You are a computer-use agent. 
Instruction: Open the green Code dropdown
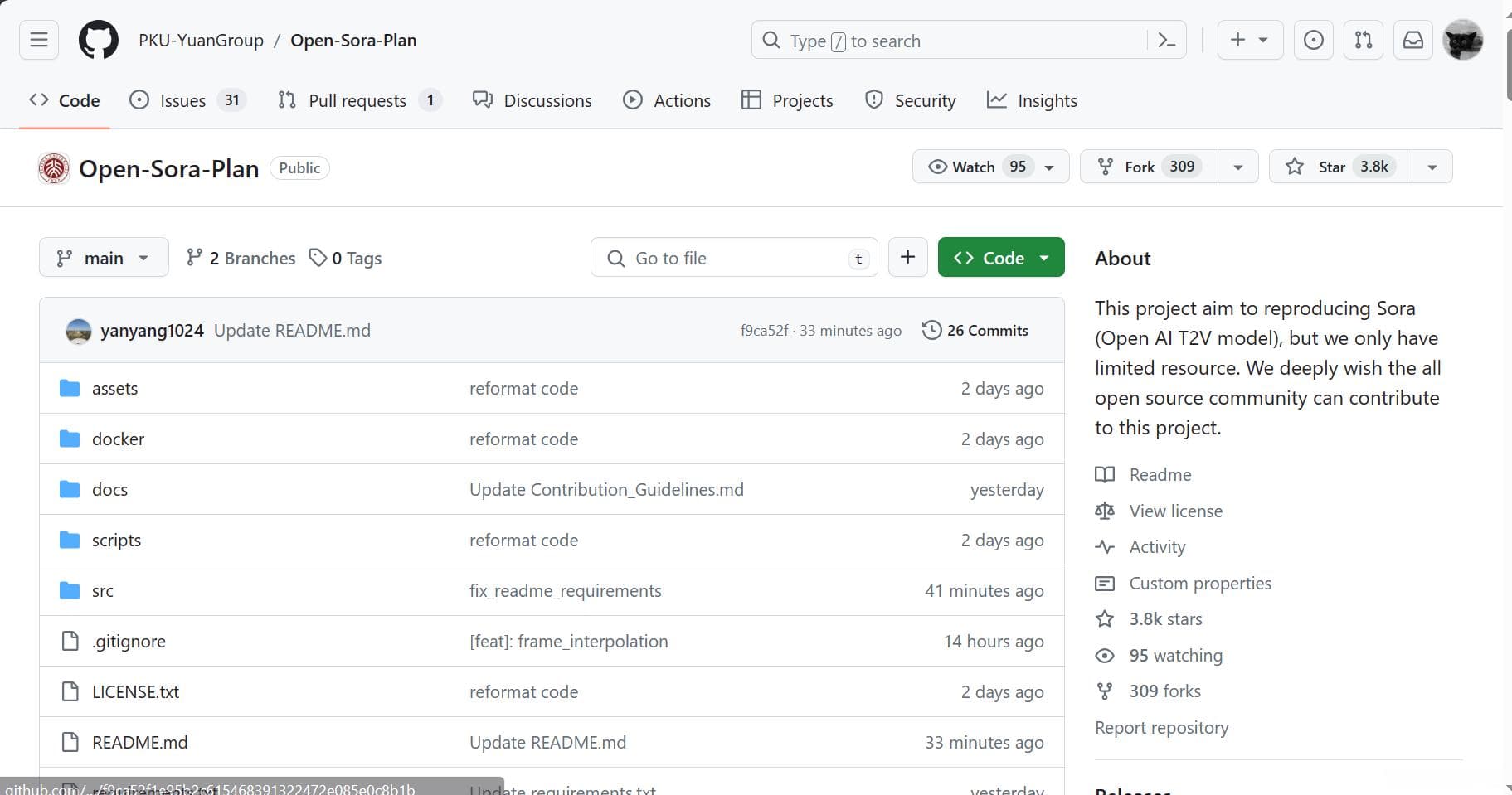[x=1001, y=258]
